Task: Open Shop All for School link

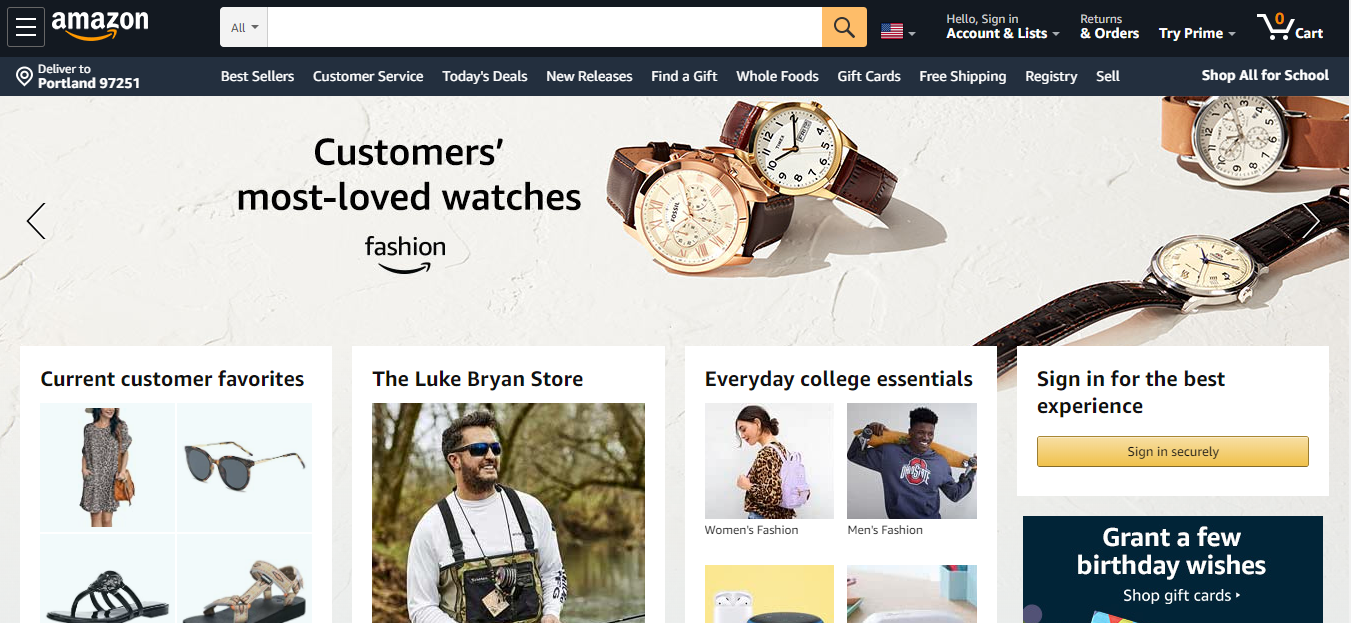Action: coord(1265,75)
